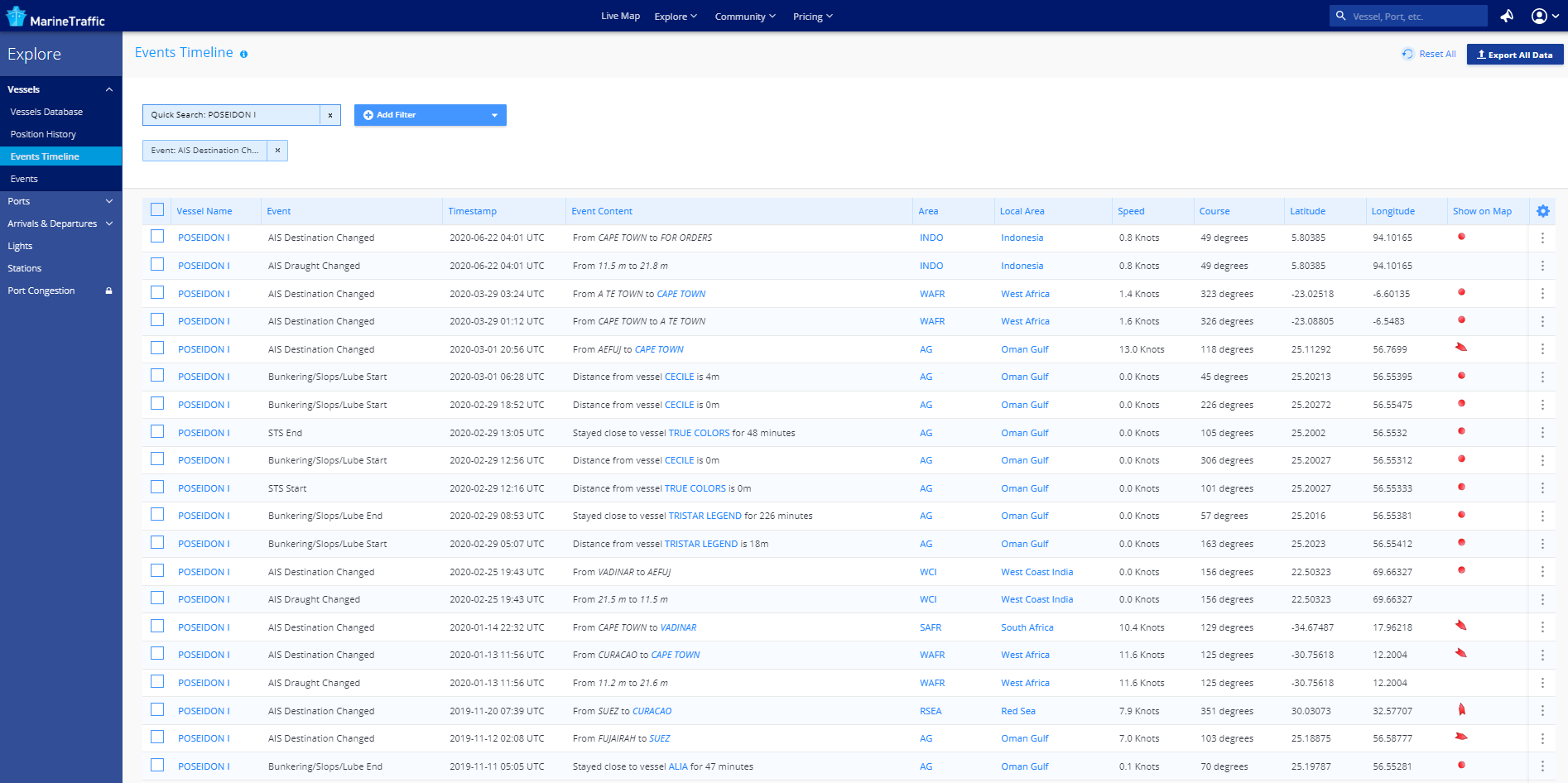The image size is (1568, 783).
Task: Show on map the 2019-11-20 07:39 UTC event
Action: coord(1461,709)
